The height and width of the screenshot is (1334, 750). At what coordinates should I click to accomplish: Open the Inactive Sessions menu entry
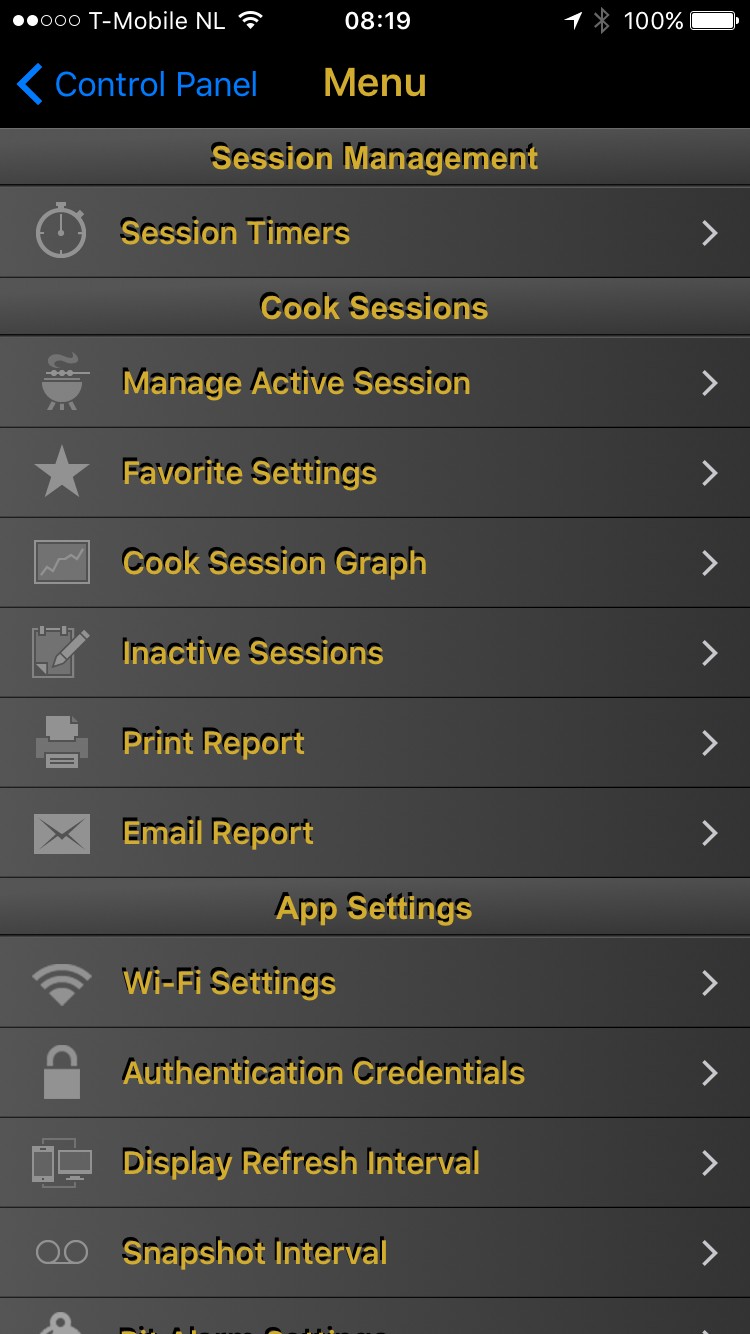click(x=253, y=653)
